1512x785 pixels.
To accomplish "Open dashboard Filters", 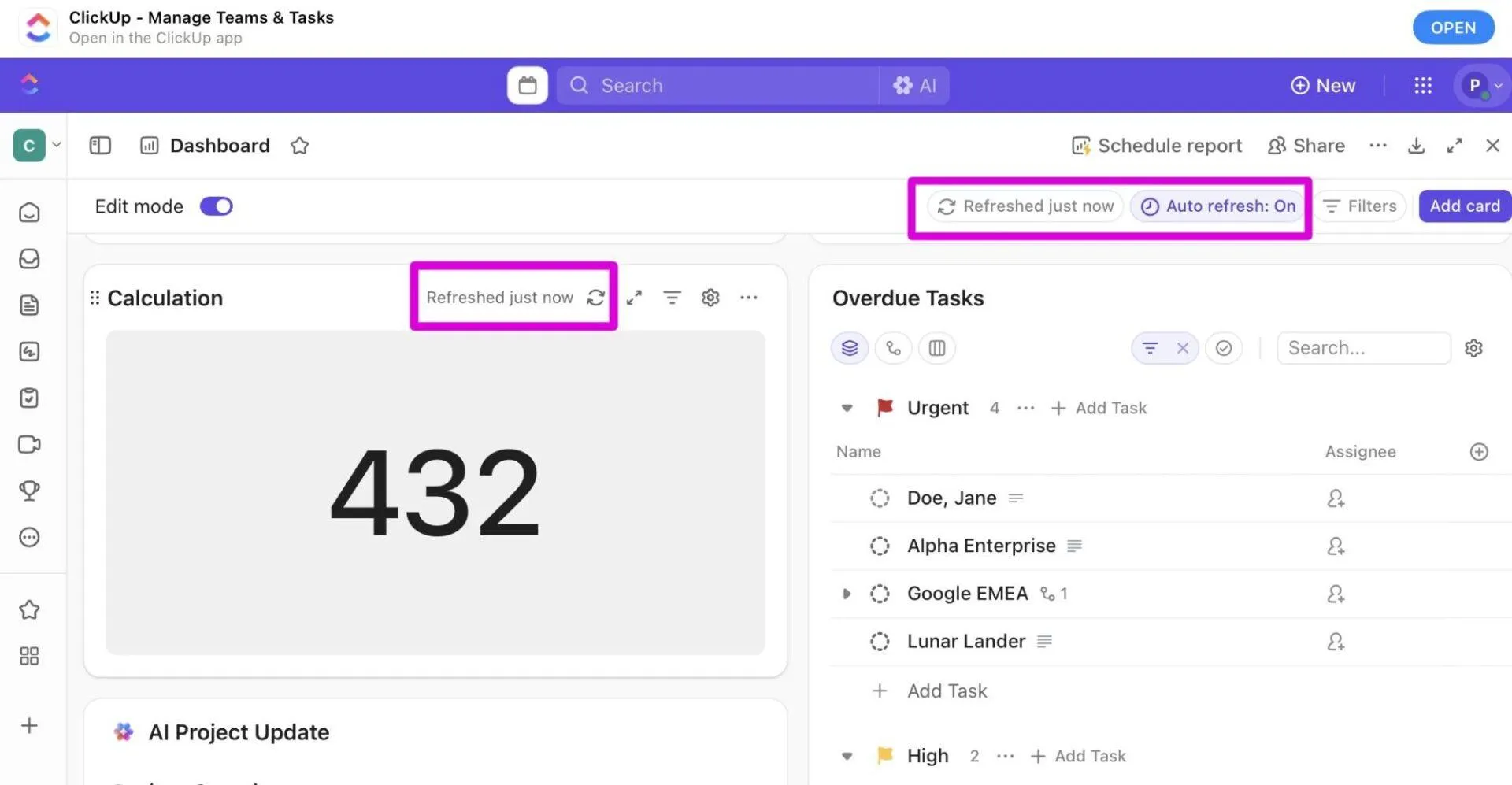I will tap(1359, 206).
